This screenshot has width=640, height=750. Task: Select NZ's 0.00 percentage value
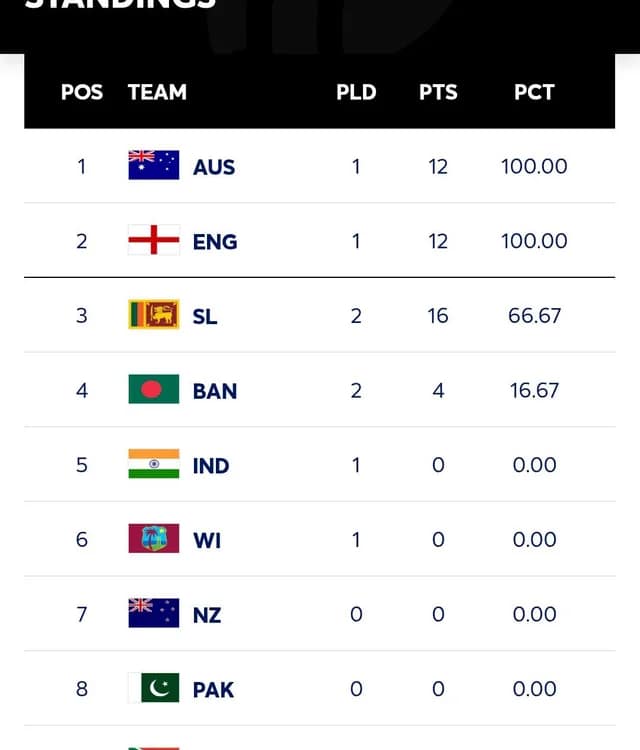[534, 614]
